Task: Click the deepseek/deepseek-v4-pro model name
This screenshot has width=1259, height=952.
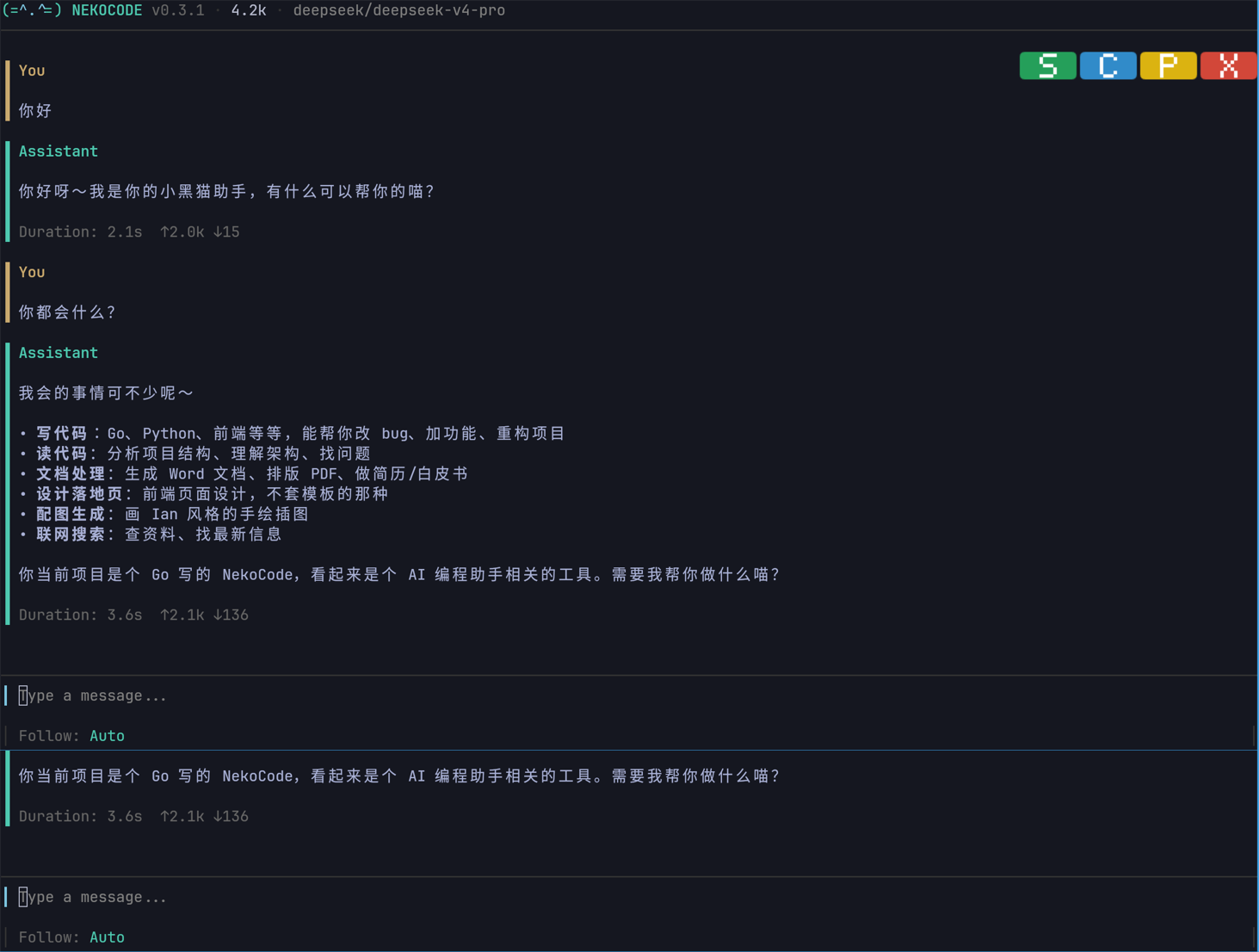Action: (x=399, y=10)
